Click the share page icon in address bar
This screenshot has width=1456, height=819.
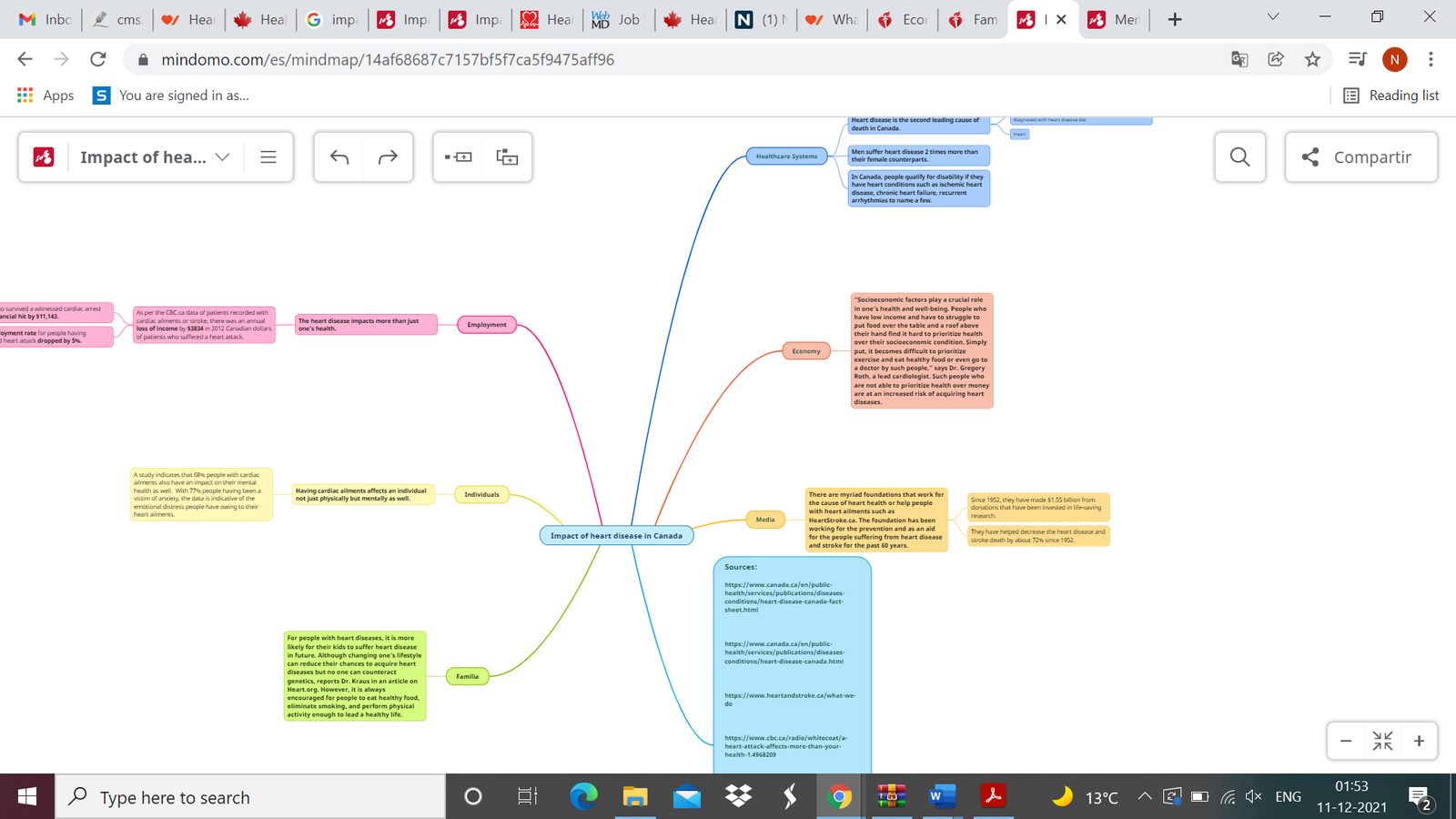click(x=1276, y=59)
